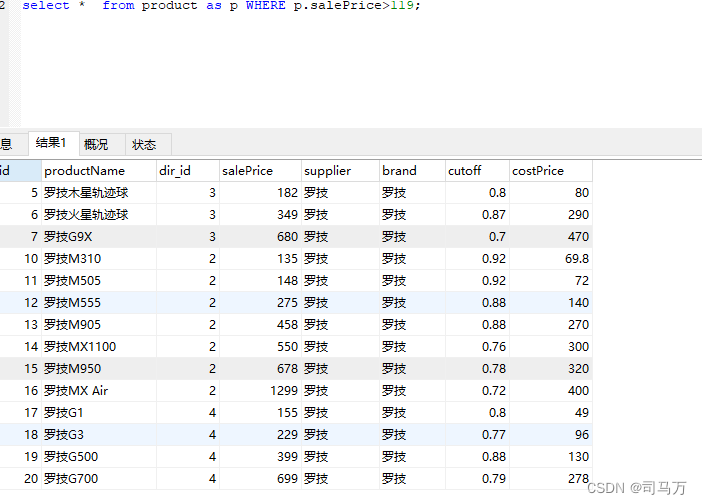Click salePrice value 550
702x504 pixels.
click(261, 346)
